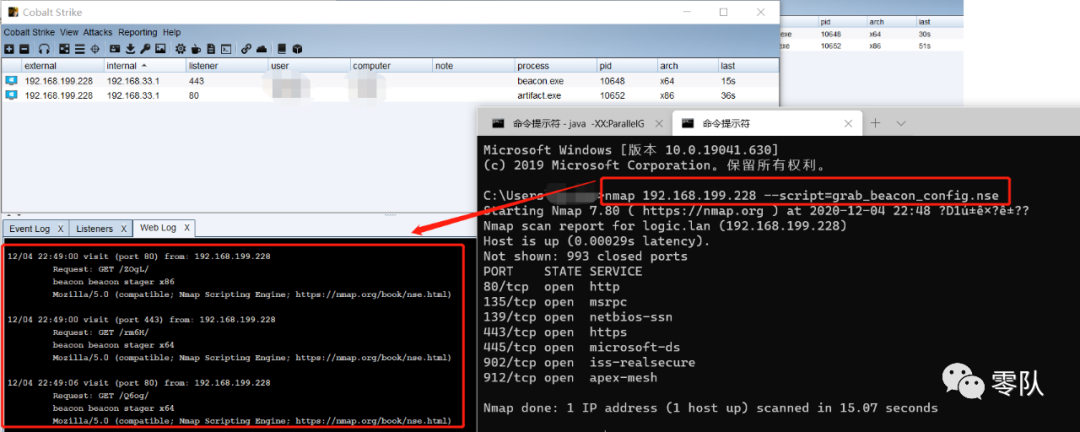Click Host a File chain link icon
The image size is (1080, 432).
click(x=246, y=49)
